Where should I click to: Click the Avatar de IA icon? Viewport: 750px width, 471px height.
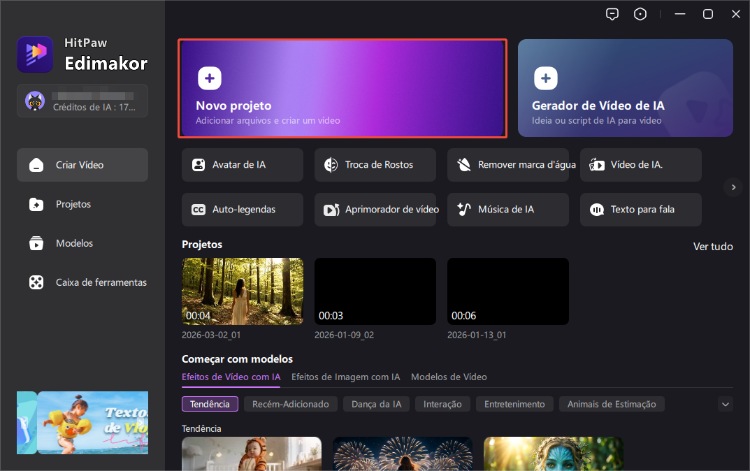(198, 165)
